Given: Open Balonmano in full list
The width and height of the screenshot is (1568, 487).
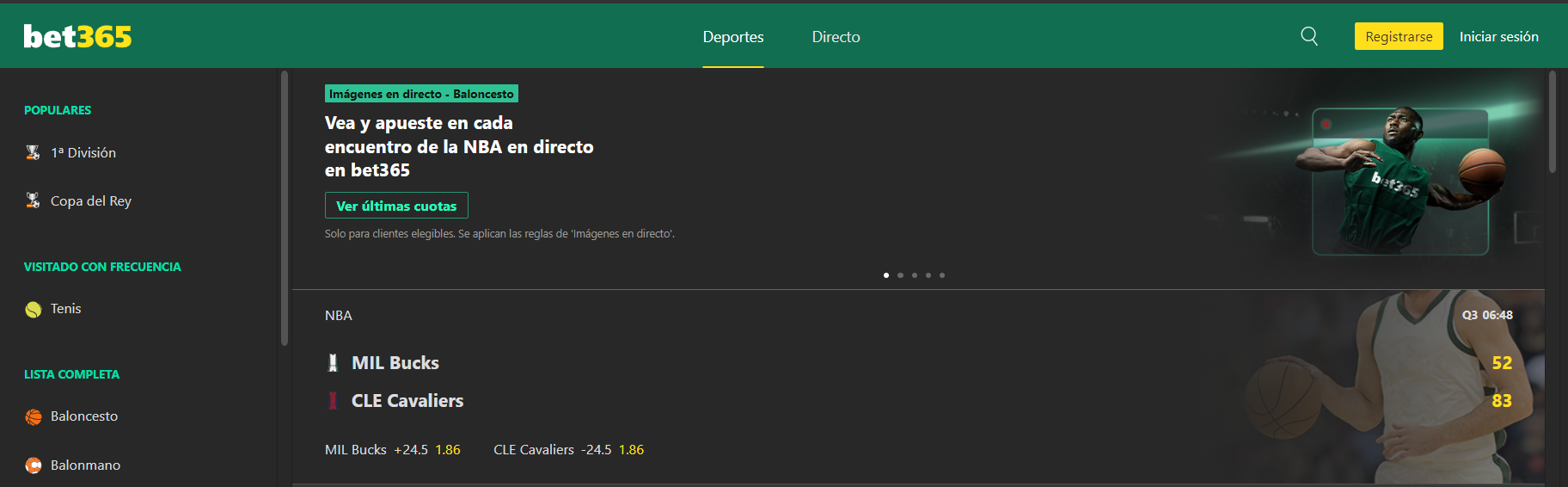Looking at the screenshot, I should (85, 465).
